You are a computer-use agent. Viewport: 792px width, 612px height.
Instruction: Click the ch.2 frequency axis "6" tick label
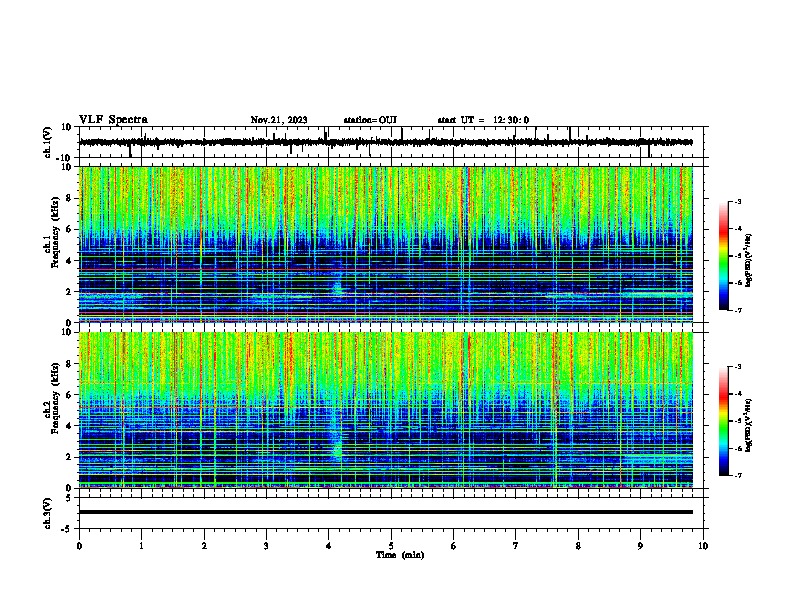(69, 395)
